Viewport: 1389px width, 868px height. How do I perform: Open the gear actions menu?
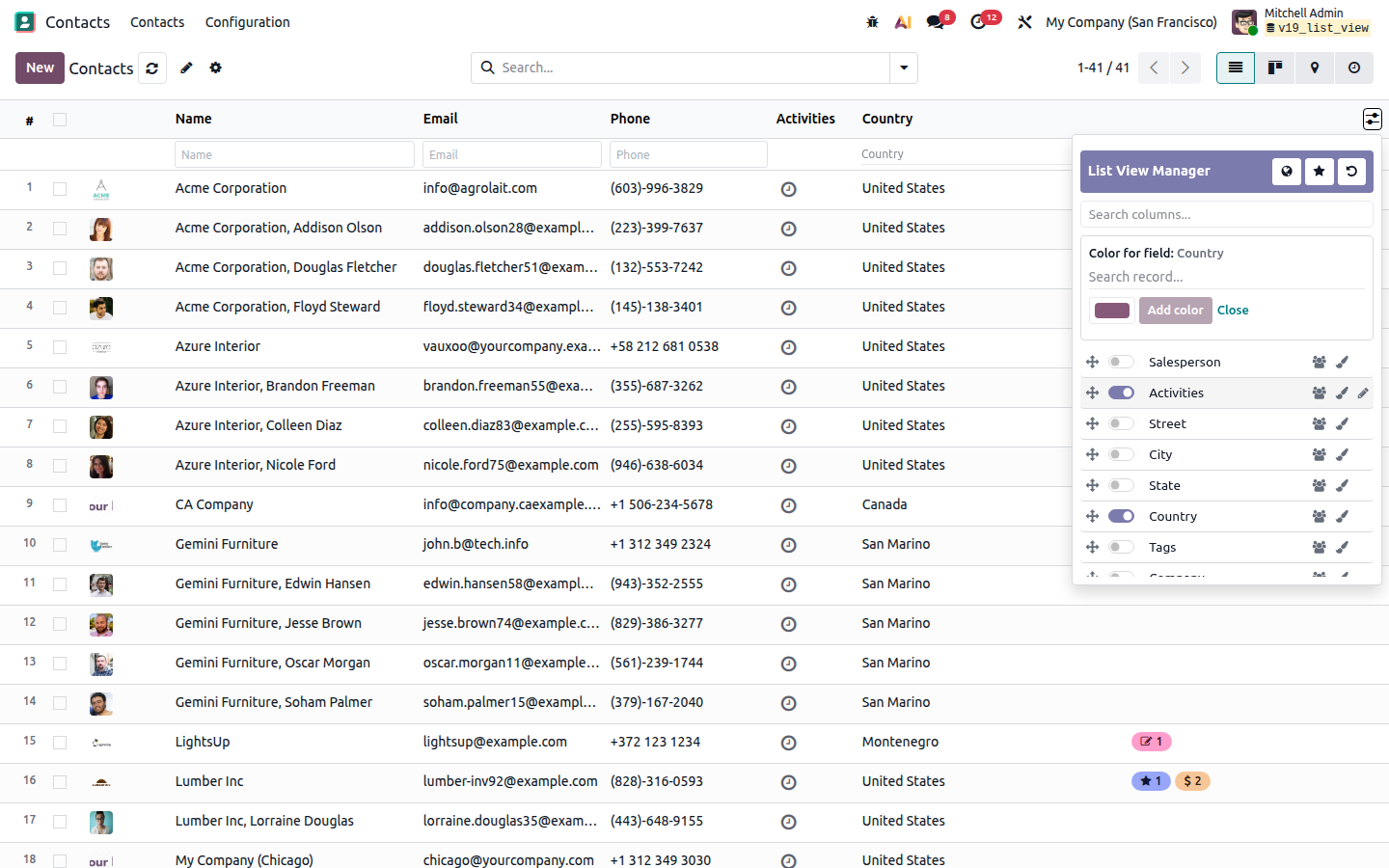tap(216, 68)
